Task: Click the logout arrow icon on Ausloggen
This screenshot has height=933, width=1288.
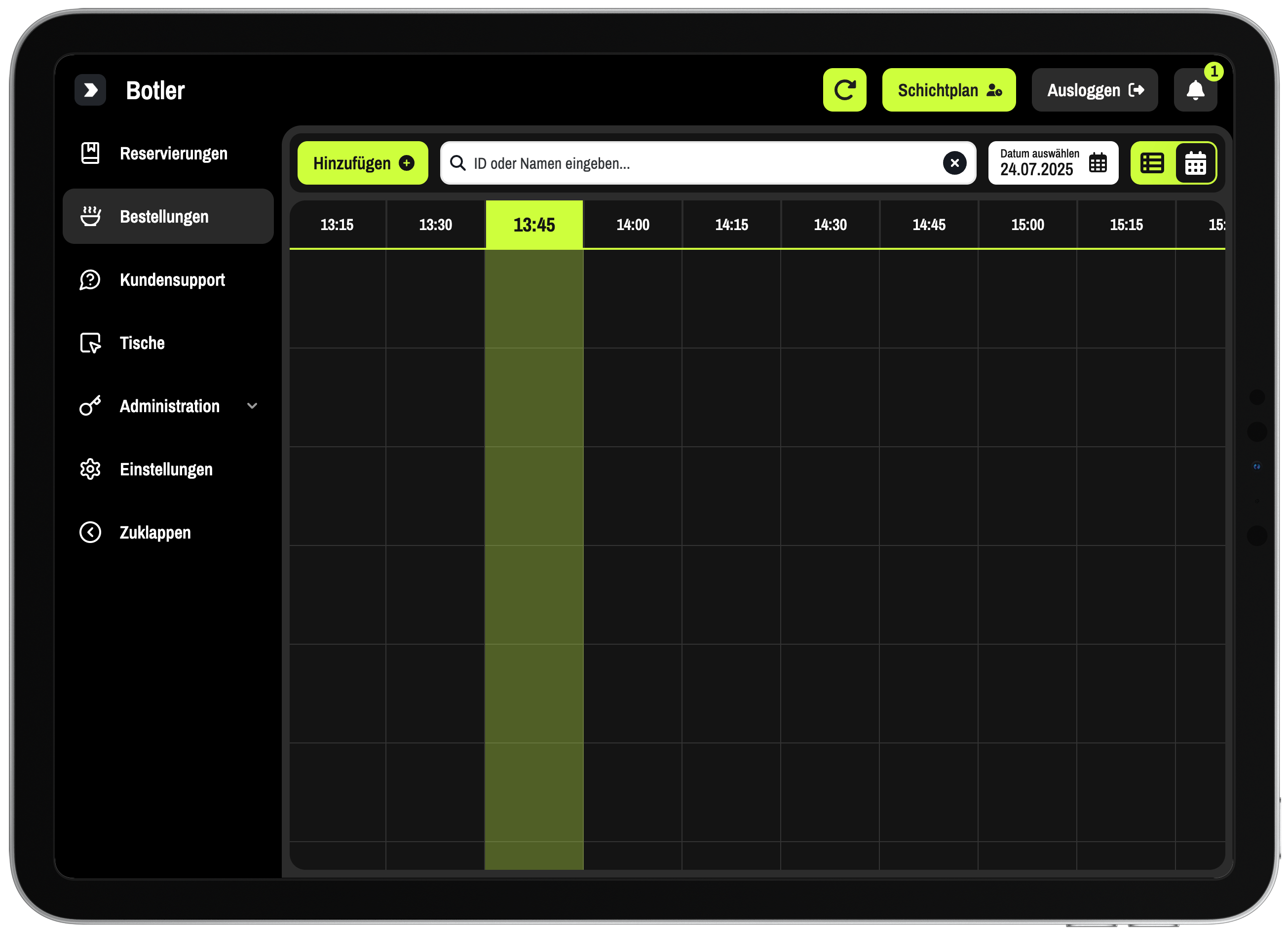Action: click(1136, 90)
